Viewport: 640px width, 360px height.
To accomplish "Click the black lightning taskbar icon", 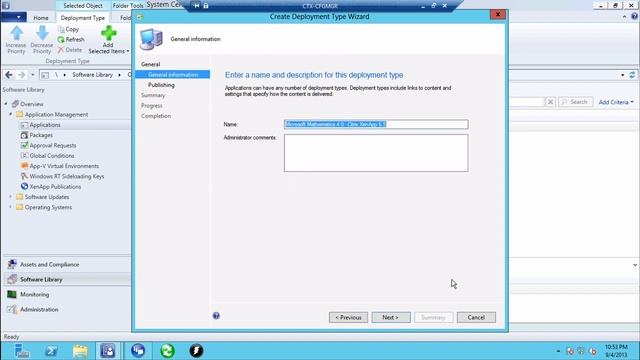I will point(196,351).
